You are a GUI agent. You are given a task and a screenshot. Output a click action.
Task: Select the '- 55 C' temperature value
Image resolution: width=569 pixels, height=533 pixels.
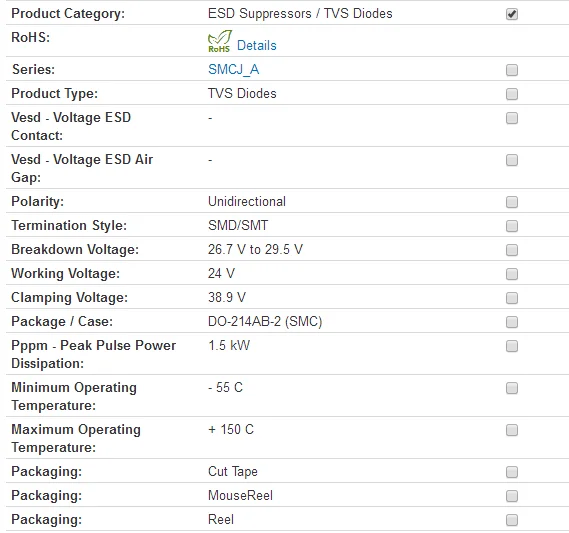(225, 387)
